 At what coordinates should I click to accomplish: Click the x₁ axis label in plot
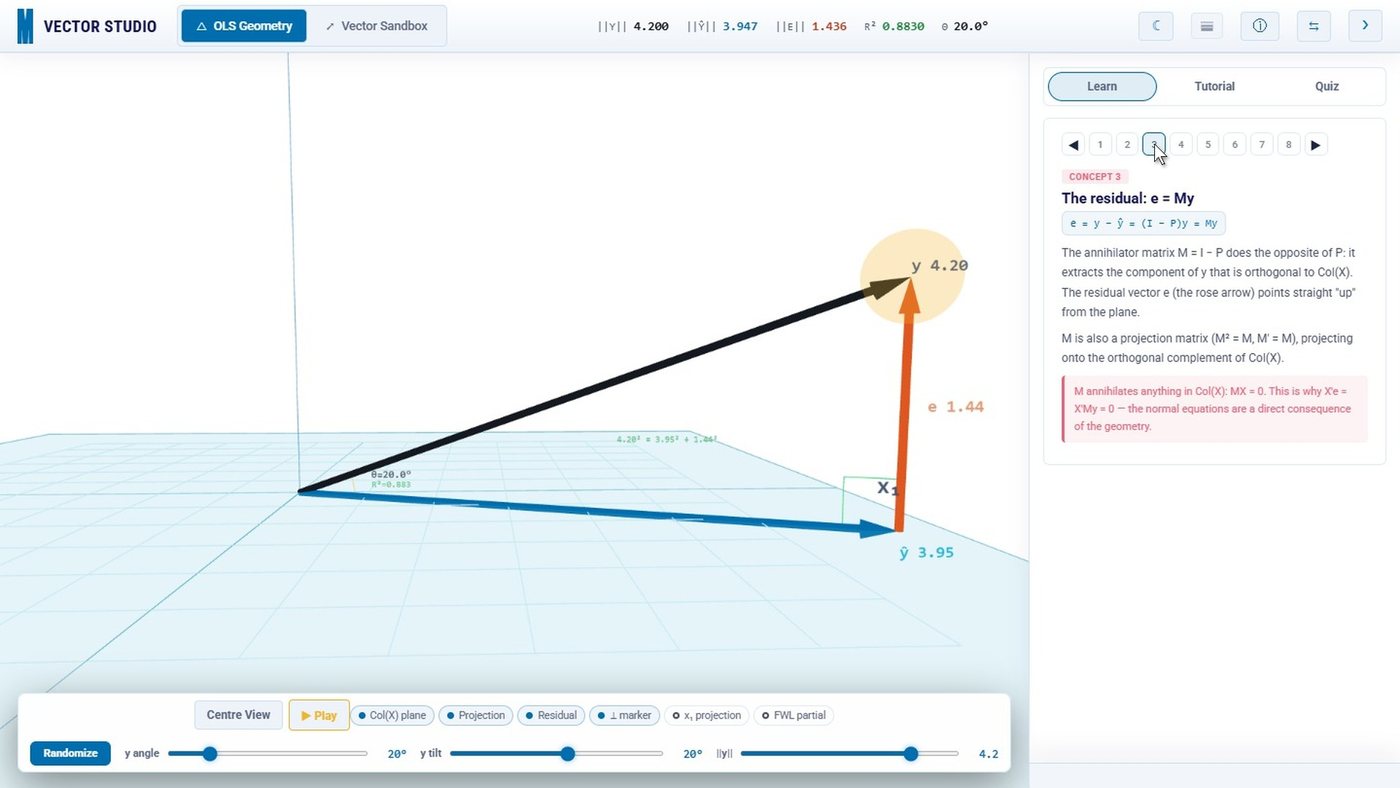[888, 488]
